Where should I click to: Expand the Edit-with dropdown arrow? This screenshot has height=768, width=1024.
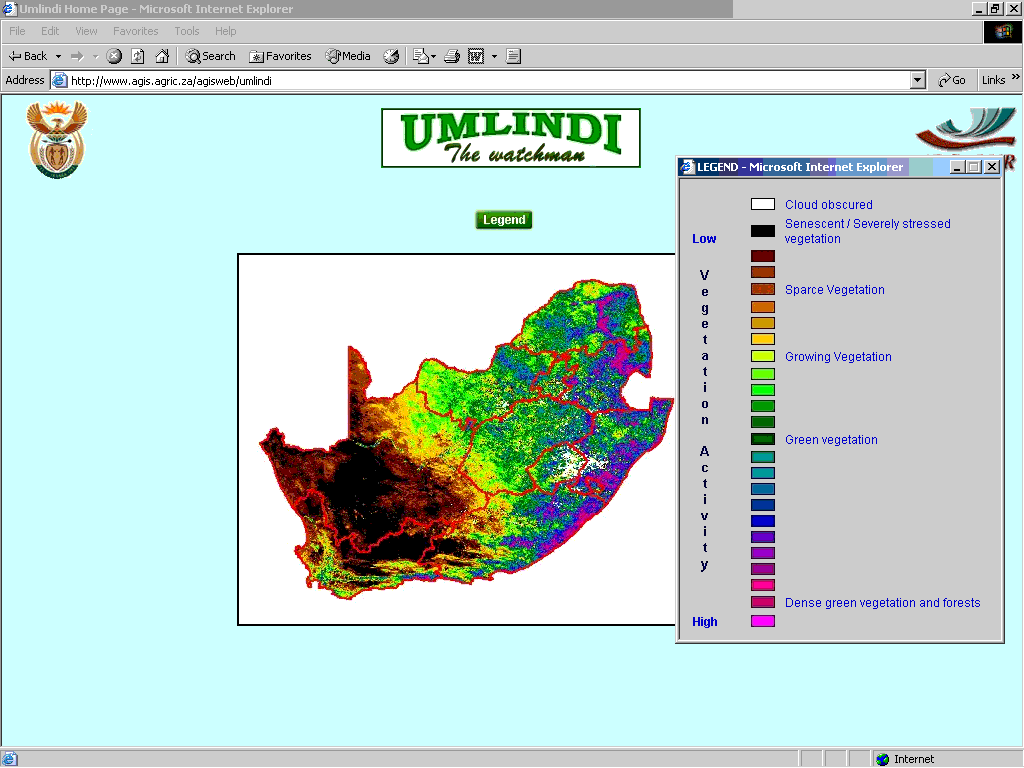click(494, 56)
